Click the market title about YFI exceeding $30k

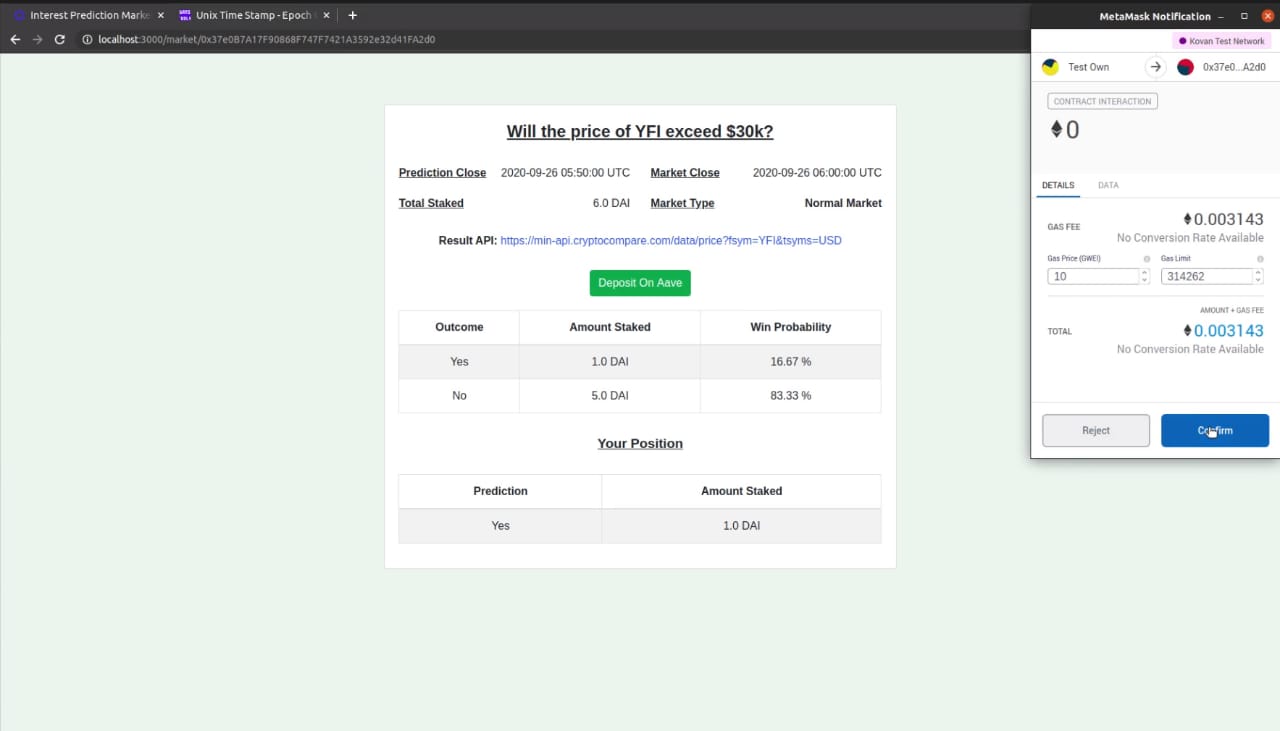(640, 132)
